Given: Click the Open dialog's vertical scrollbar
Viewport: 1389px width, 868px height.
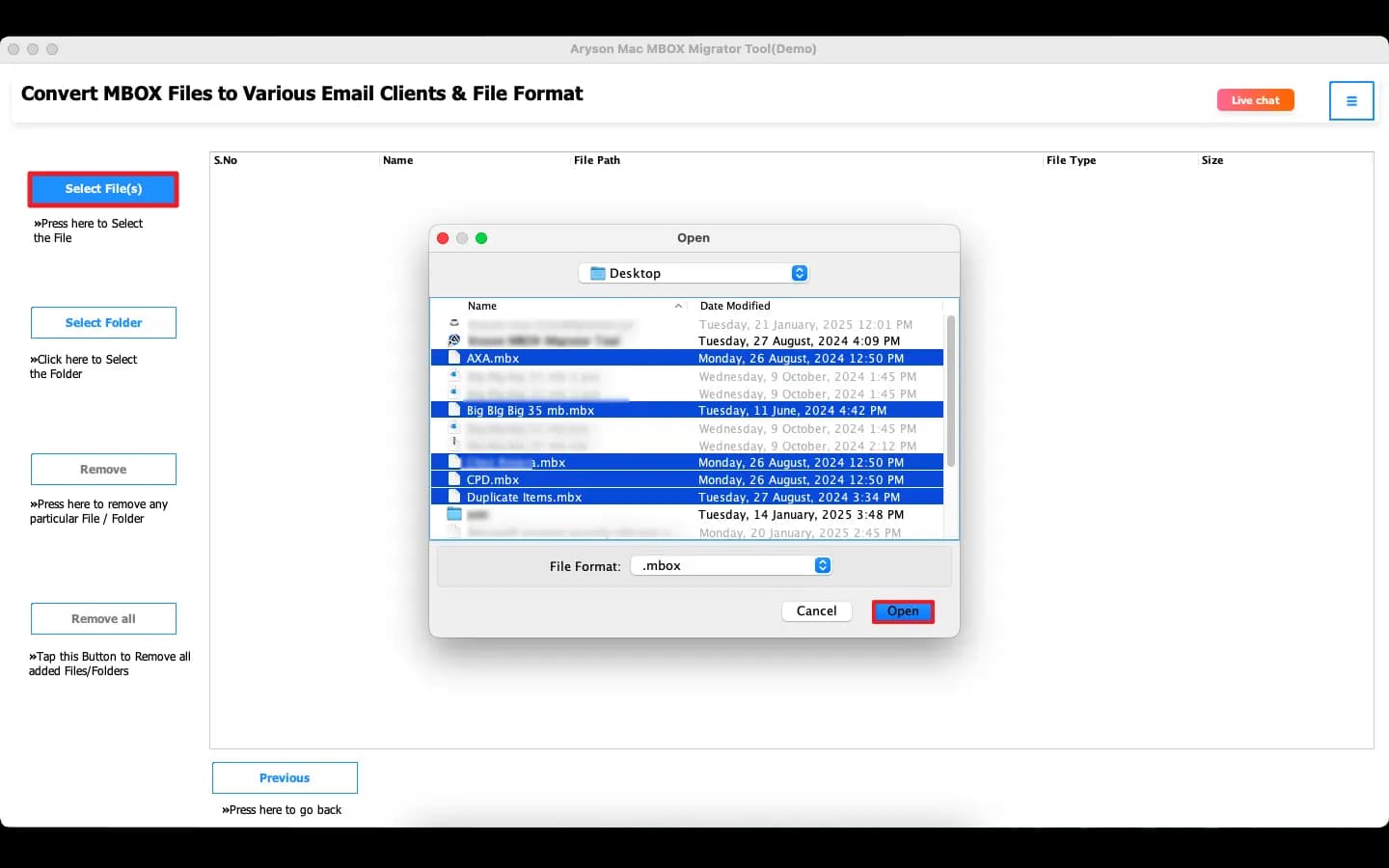Looking at the screenshot, I should [x=951, y=392].
